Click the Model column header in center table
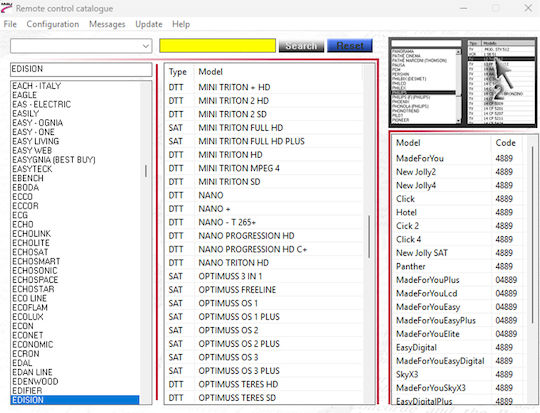Image resolution: width=540 pixels, height=413 pixels. [x=210, y=72]
